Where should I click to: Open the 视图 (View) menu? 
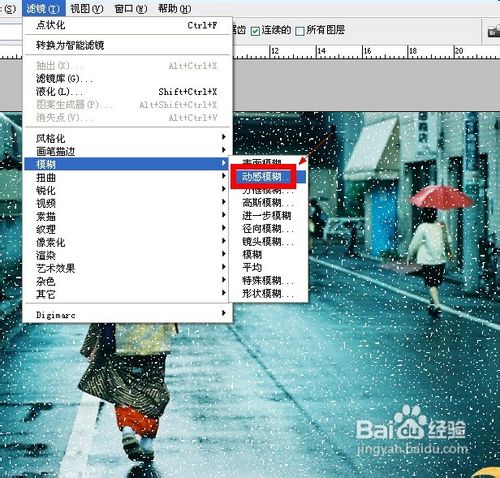(x=87, y=8)
